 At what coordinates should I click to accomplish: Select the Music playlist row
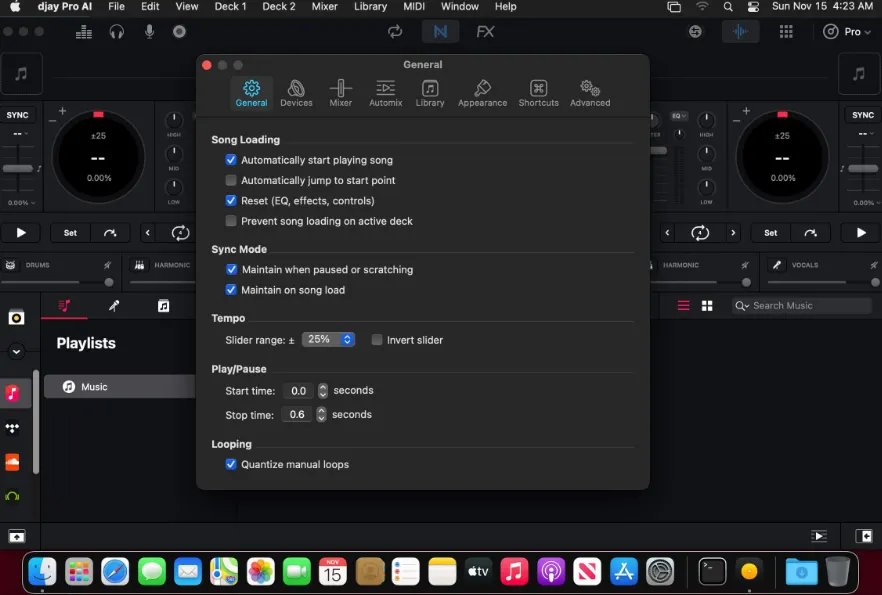pos(120,386)
